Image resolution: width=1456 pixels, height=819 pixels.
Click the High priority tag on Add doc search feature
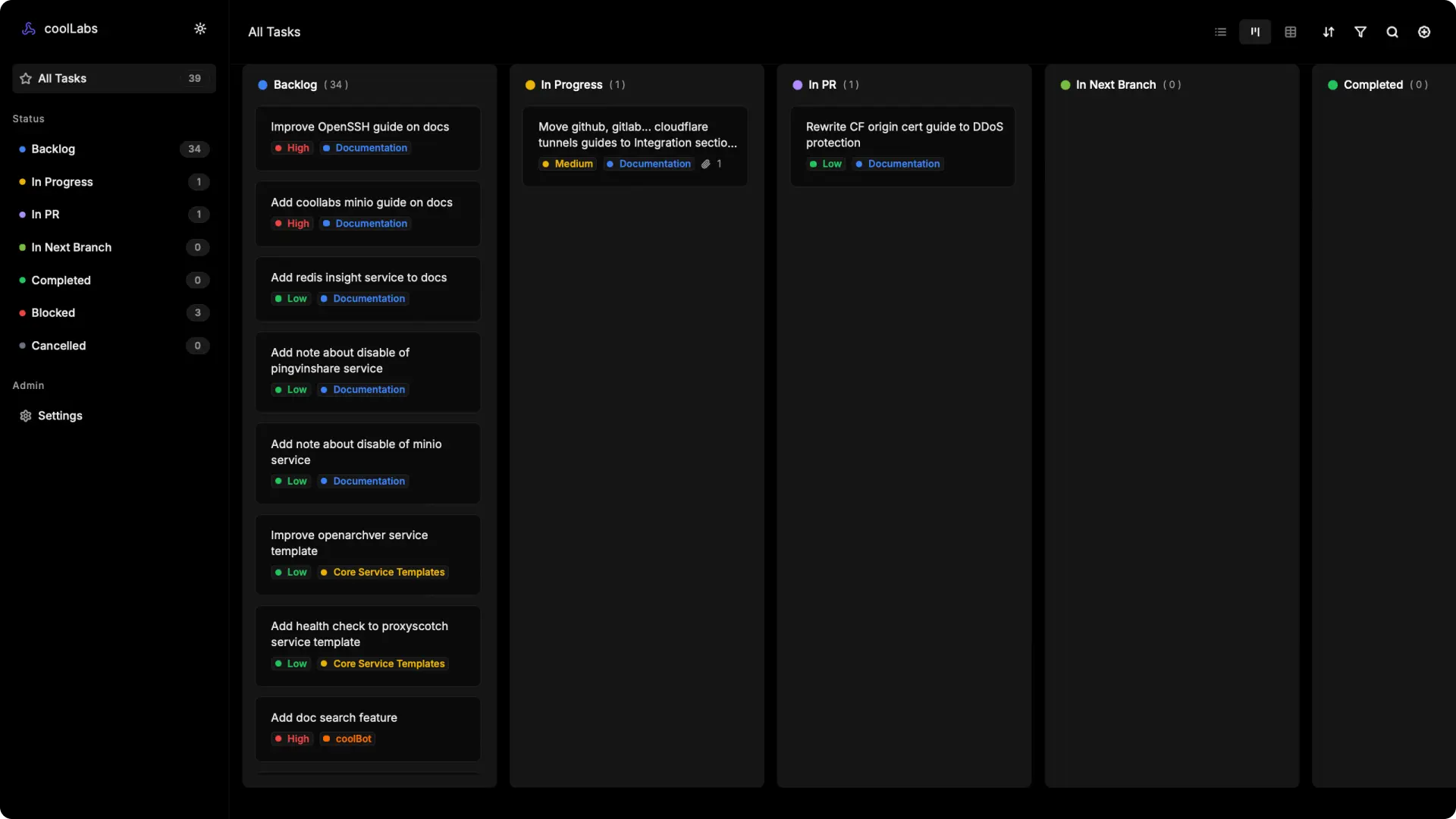pos(293,739)
